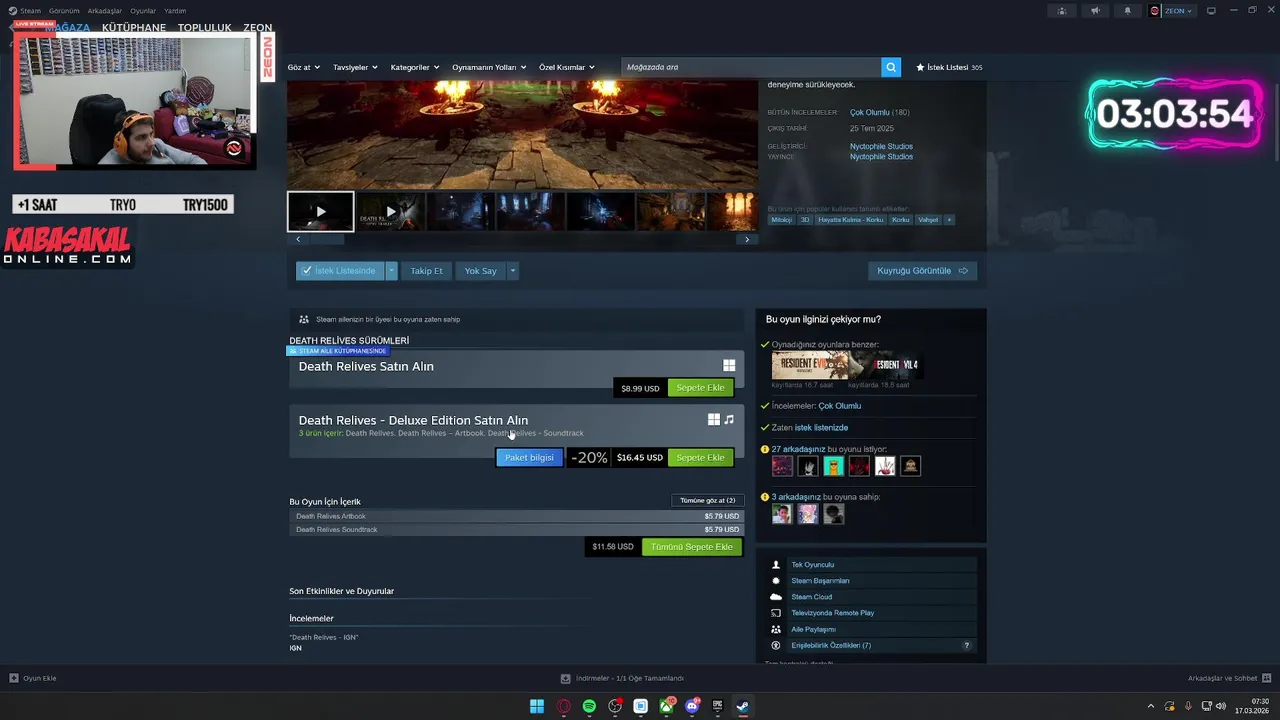Switch to KÜTÜPHANE tab

[x=134, y=28]
